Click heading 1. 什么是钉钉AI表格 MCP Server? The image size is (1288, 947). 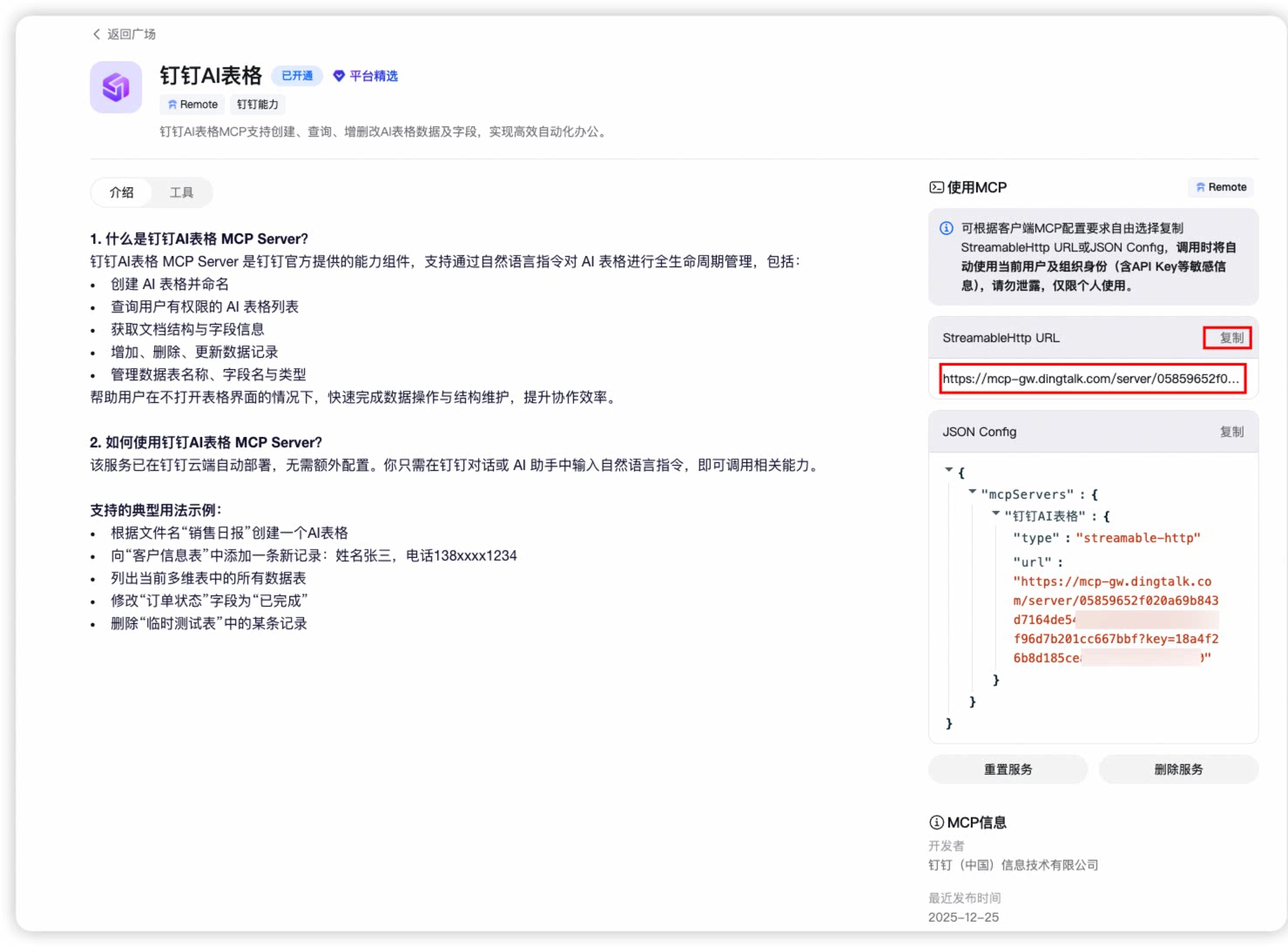199,238
